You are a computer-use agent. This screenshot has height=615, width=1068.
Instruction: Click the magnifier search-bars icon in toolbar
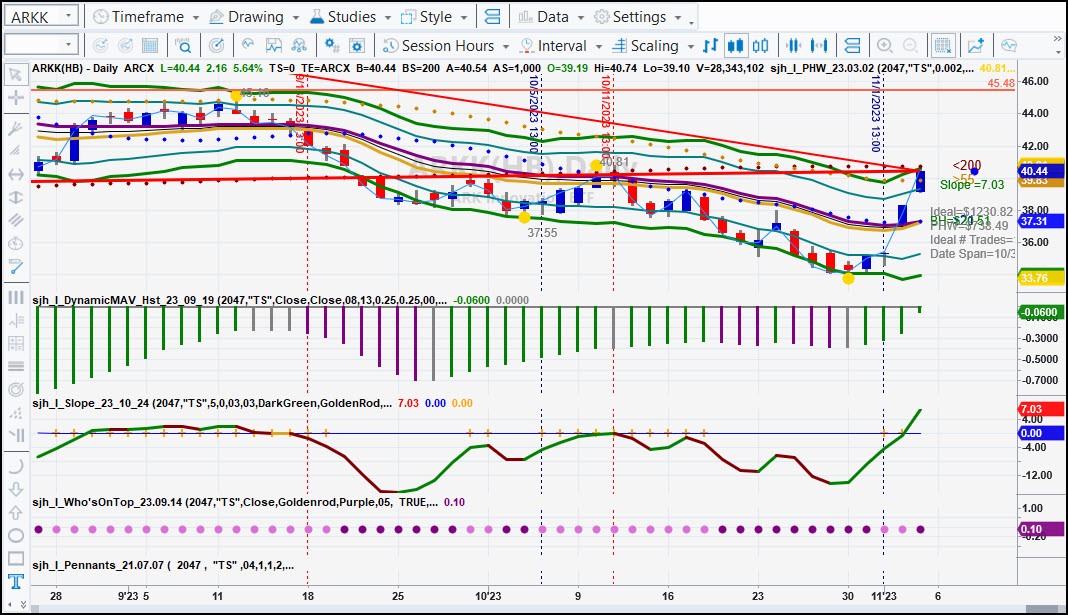pos(183,46)
